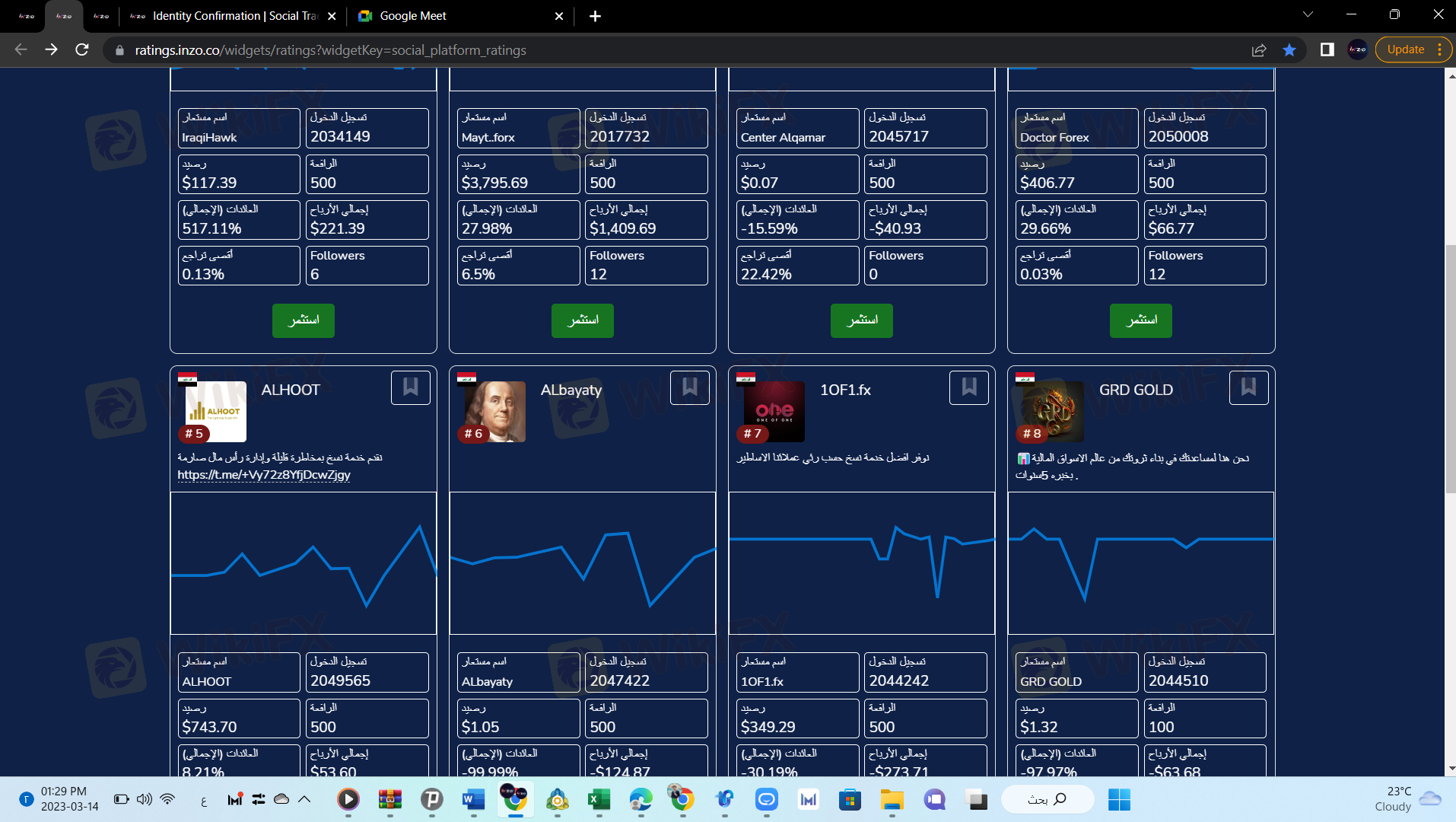Open a new browser tab

[x=595, y=16]
